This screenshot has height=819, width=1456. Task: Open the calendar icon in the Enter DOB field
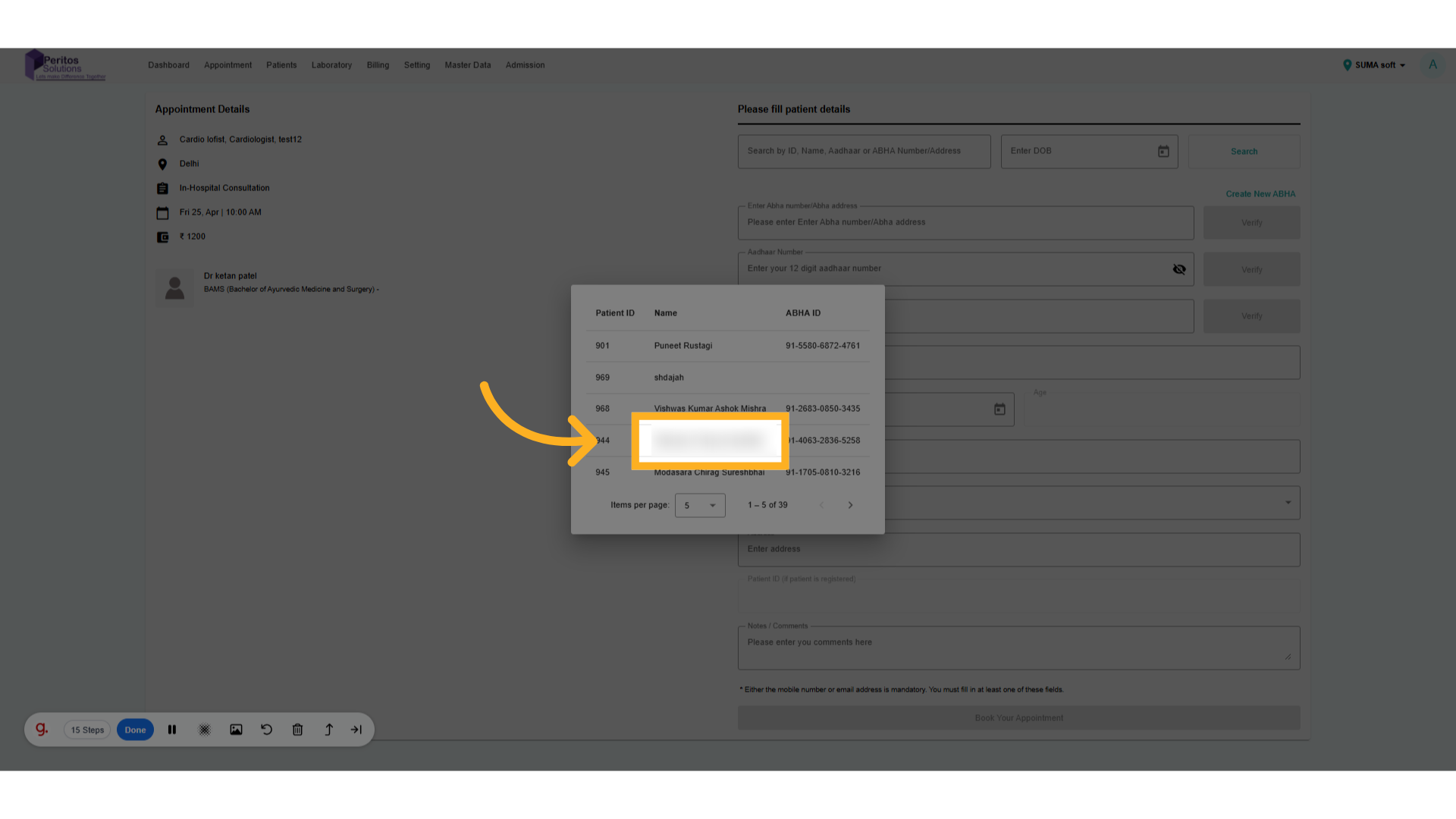coord(1164,151)
